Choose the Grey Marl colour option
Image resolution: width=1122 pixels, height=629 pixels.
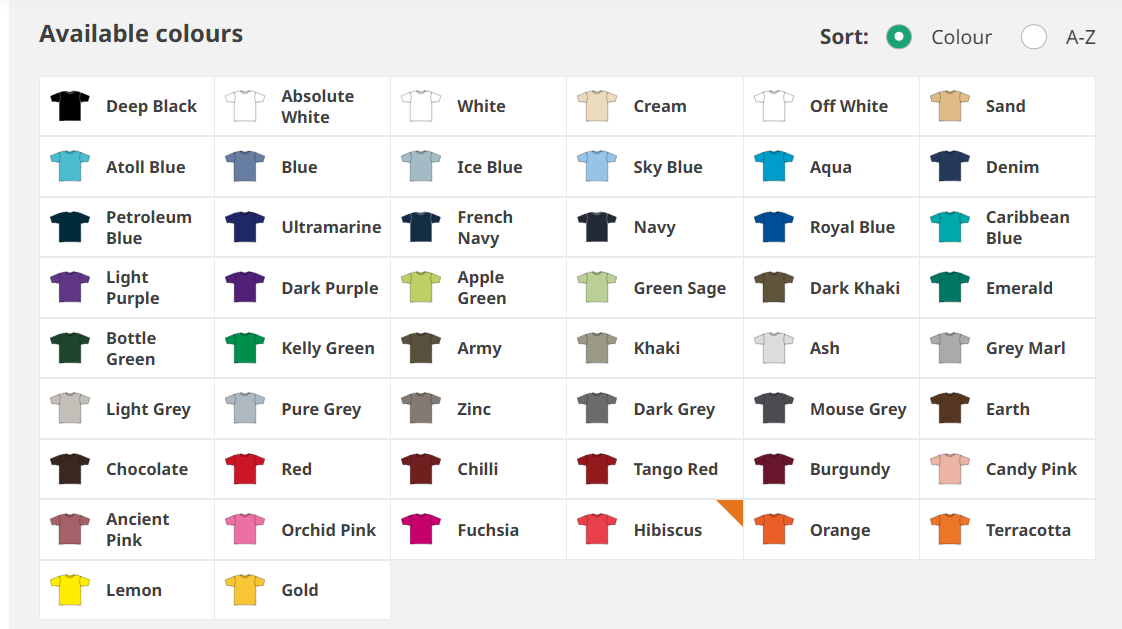(1007, 348)
